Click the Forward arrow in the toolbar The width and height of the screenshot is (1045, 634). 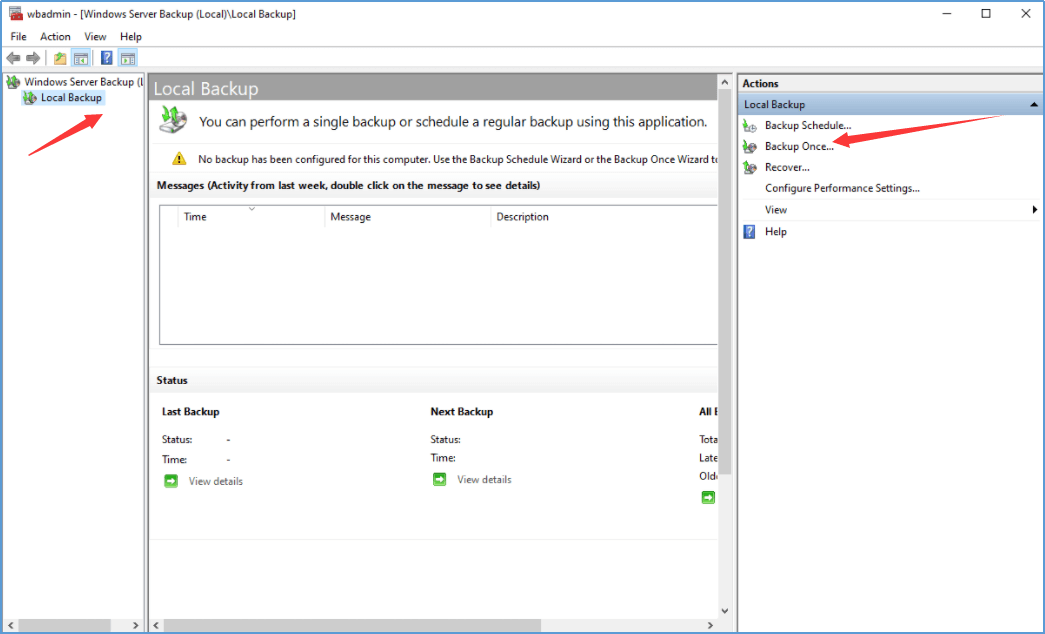coord(33,58)
